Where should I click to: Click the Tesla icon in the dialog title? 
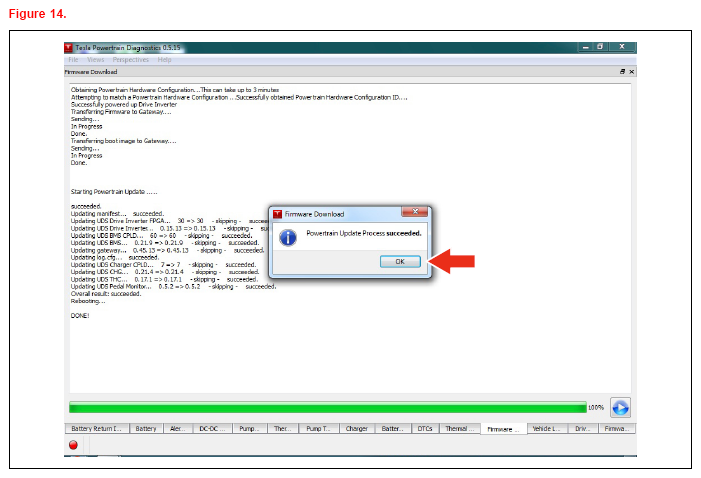click(x=278, y=214)
